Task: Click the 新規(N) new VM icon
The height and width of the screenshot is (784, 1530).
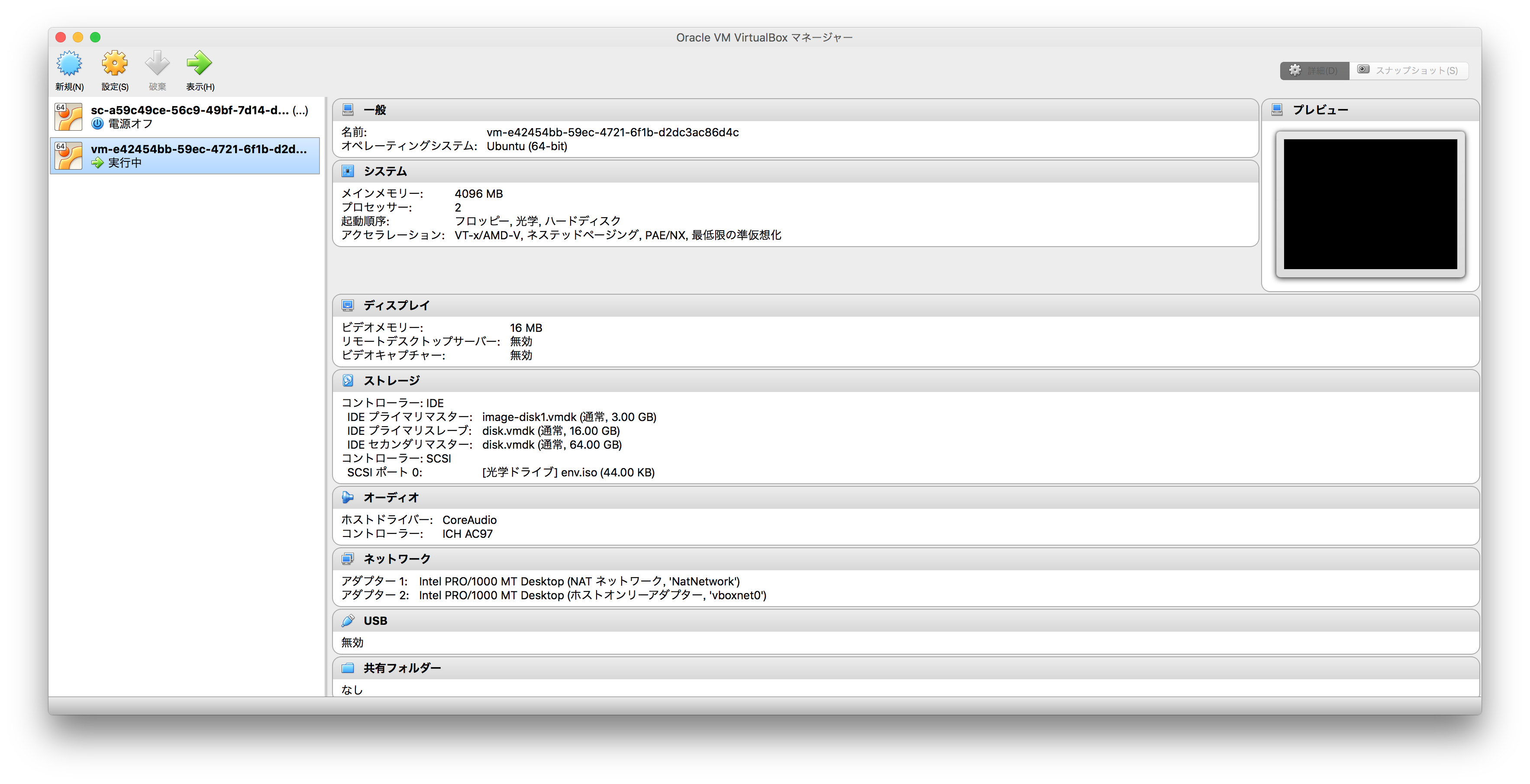Action: (x=69, y=64)
